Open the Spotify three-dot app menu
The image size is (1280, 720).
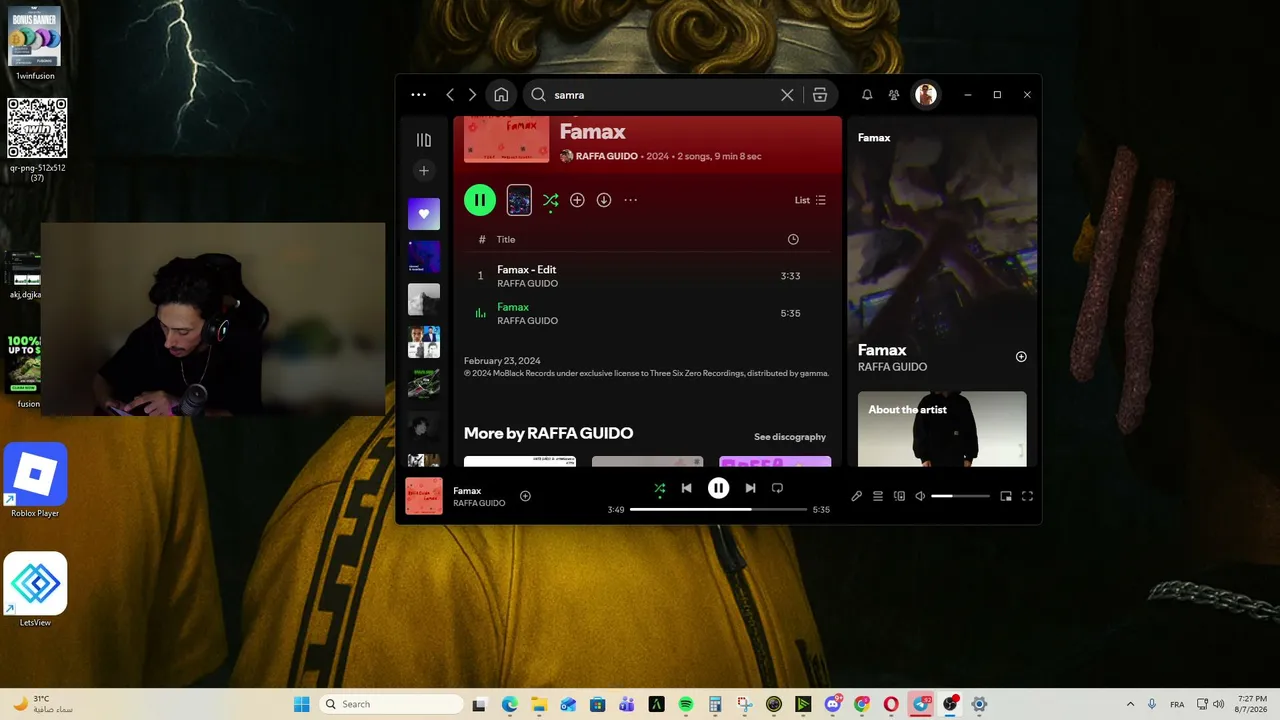click(x=418, y=95)
